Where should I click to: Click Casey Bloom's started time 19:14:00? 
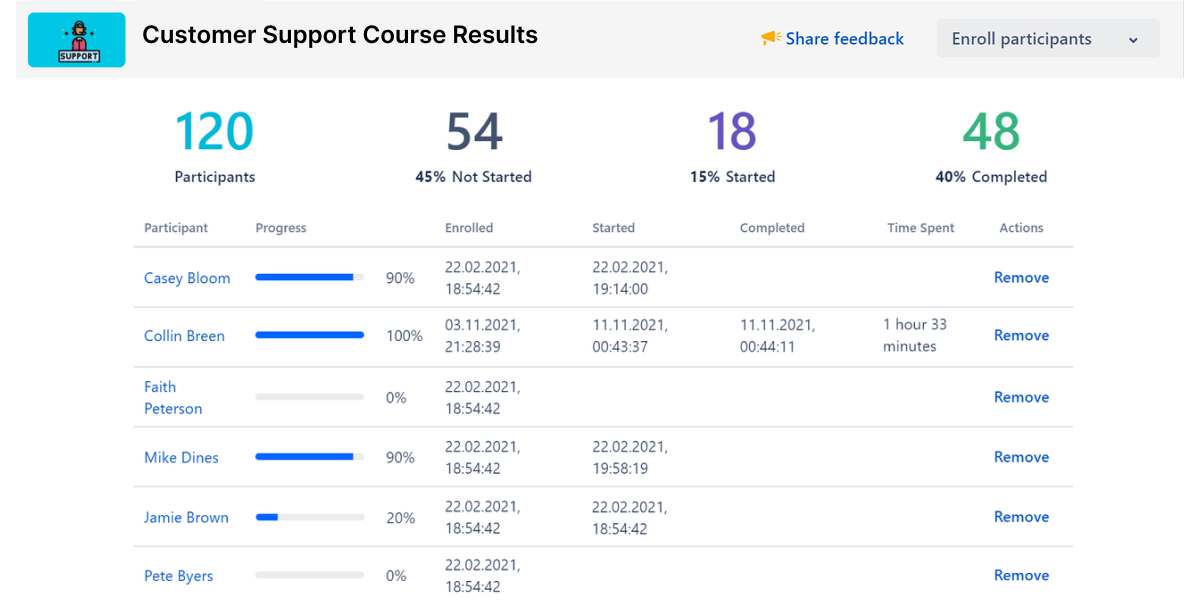click(x=620, y=289)
